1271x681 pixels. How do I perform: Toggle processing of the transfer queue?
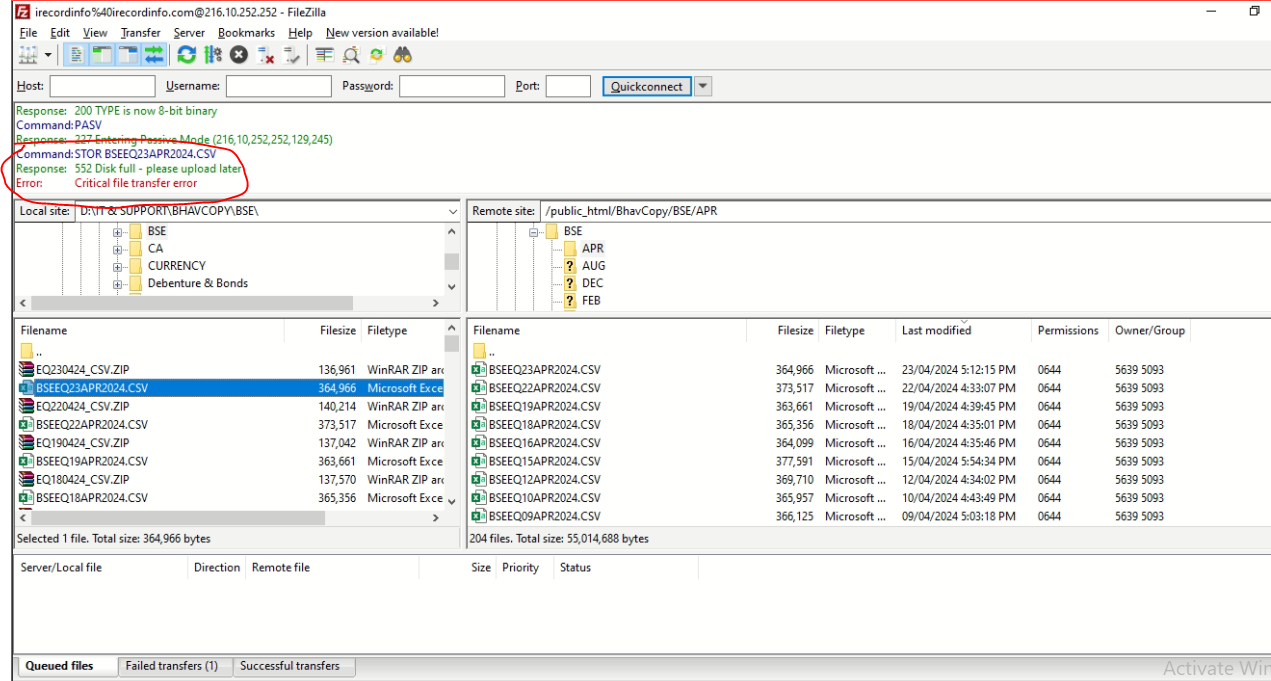click(x=212, y=55)
